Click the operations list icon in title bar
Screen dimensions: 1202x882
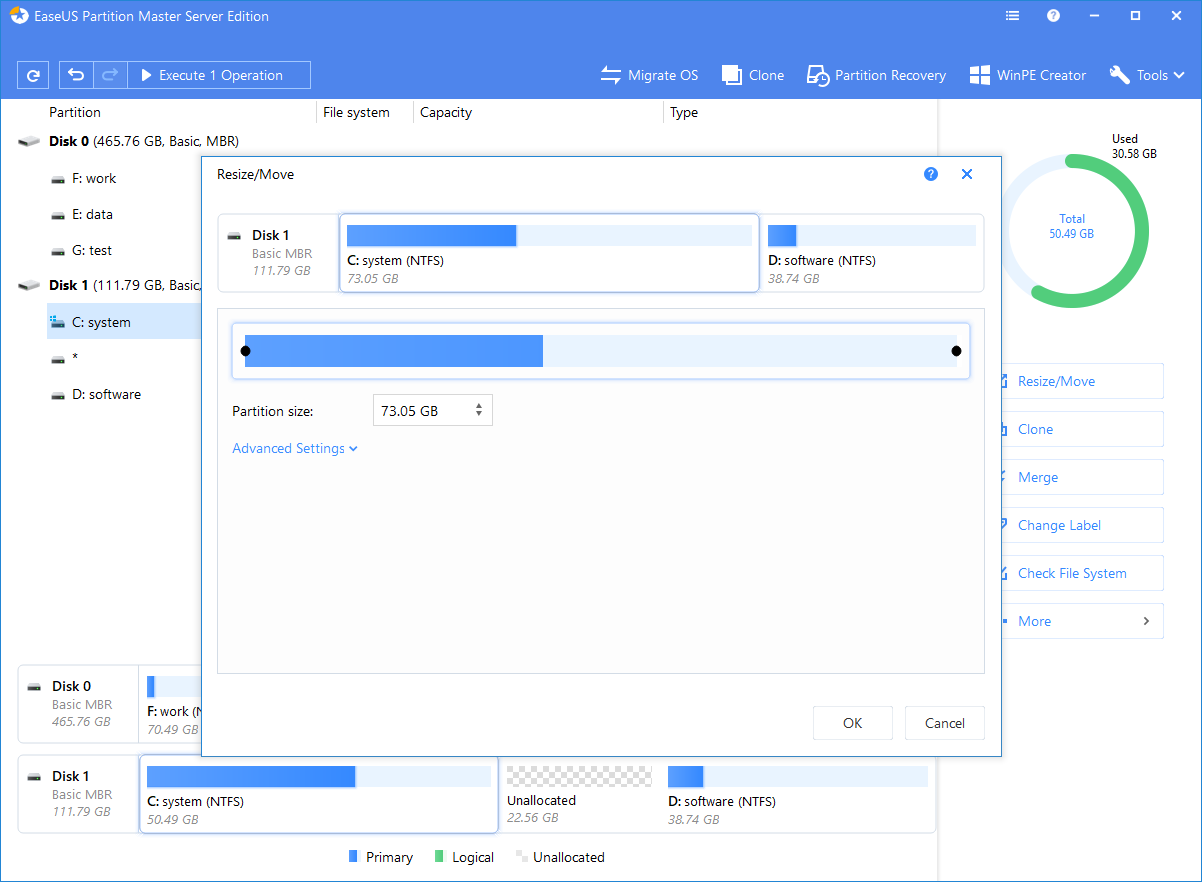tap(1012, 15)
